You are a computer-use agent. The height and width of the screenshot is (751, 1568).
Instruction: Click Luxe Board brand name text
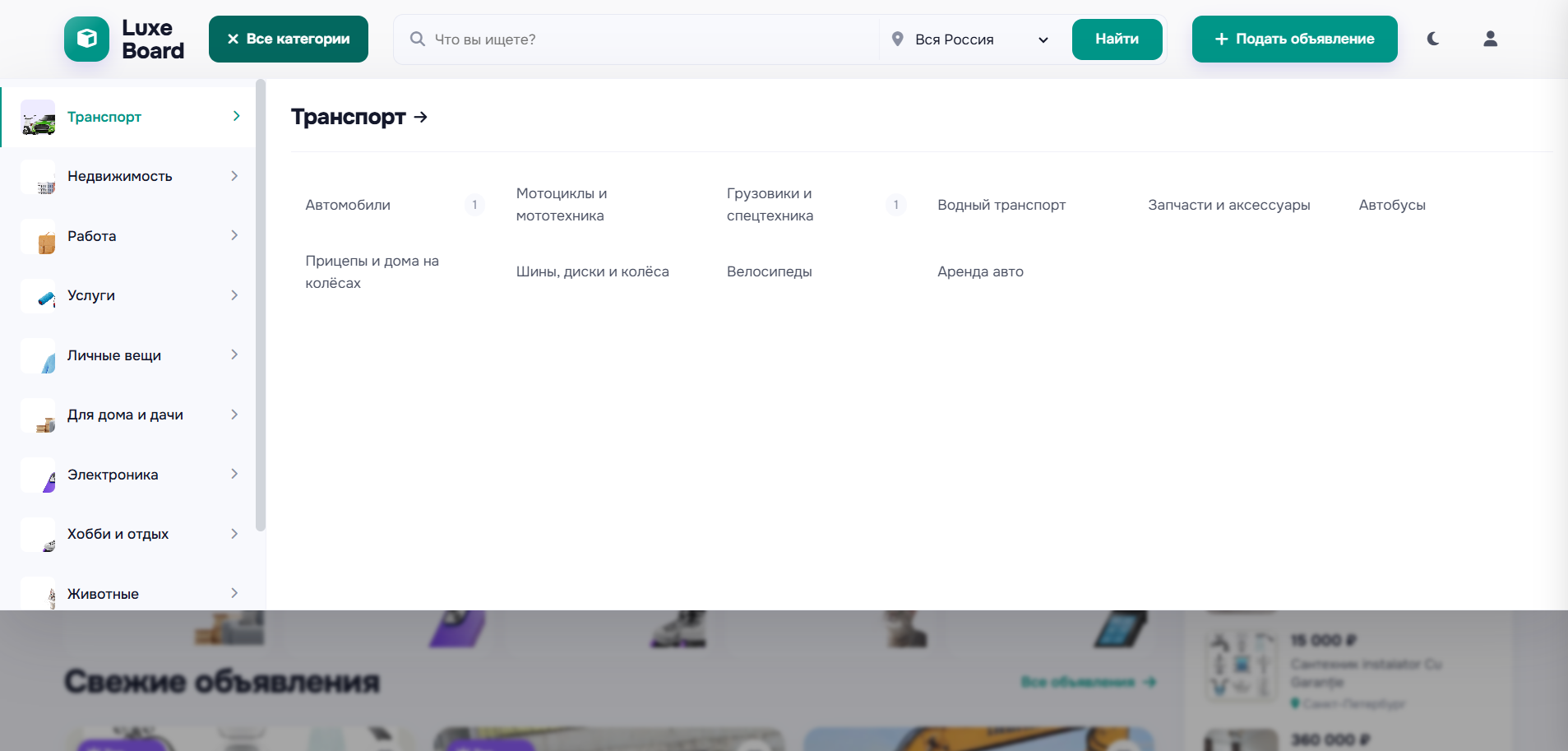click(153, 39)
